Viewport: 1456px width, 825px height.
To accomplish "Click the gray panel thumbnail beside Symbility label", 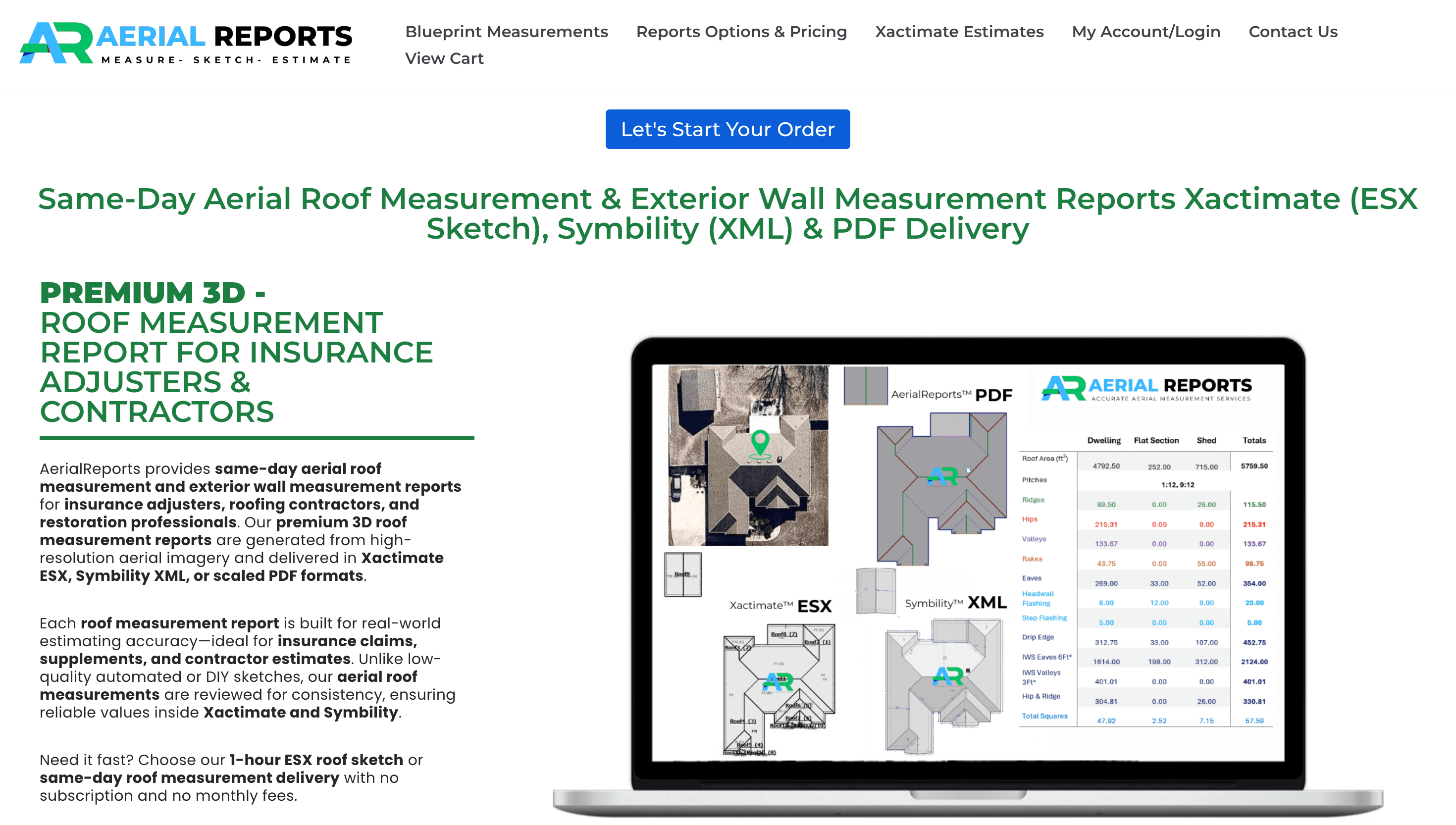I will coord(875,591).
